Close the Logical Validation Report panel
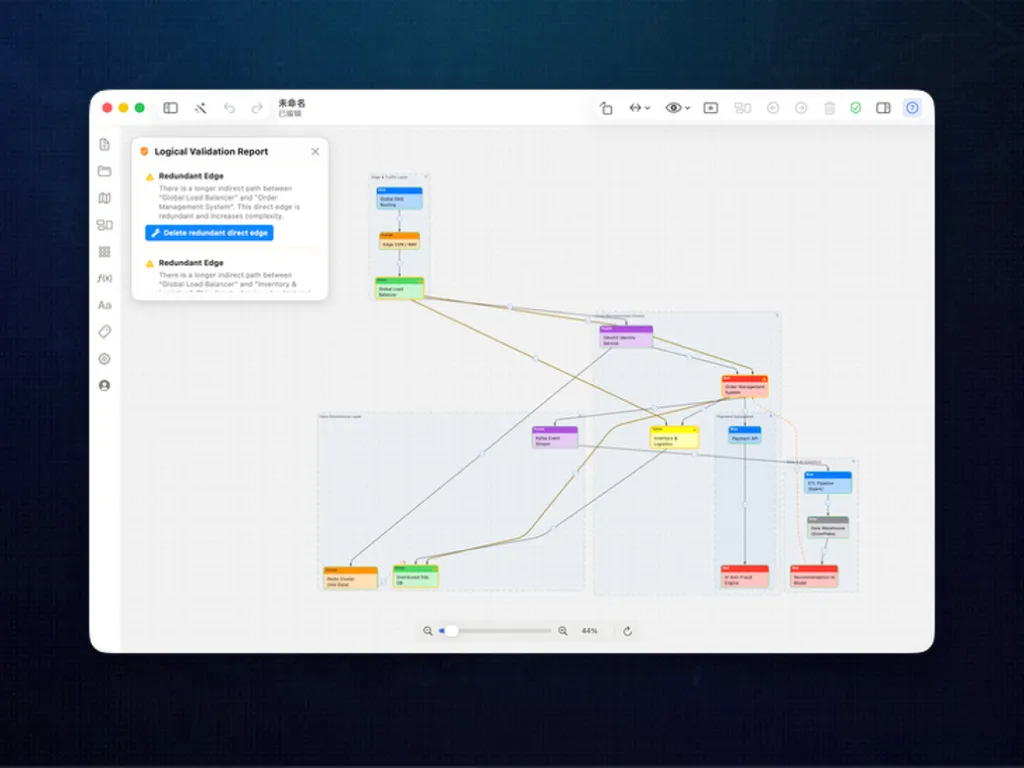The height and width of the screenshot is (768, 1024). (x=315, y=152)
